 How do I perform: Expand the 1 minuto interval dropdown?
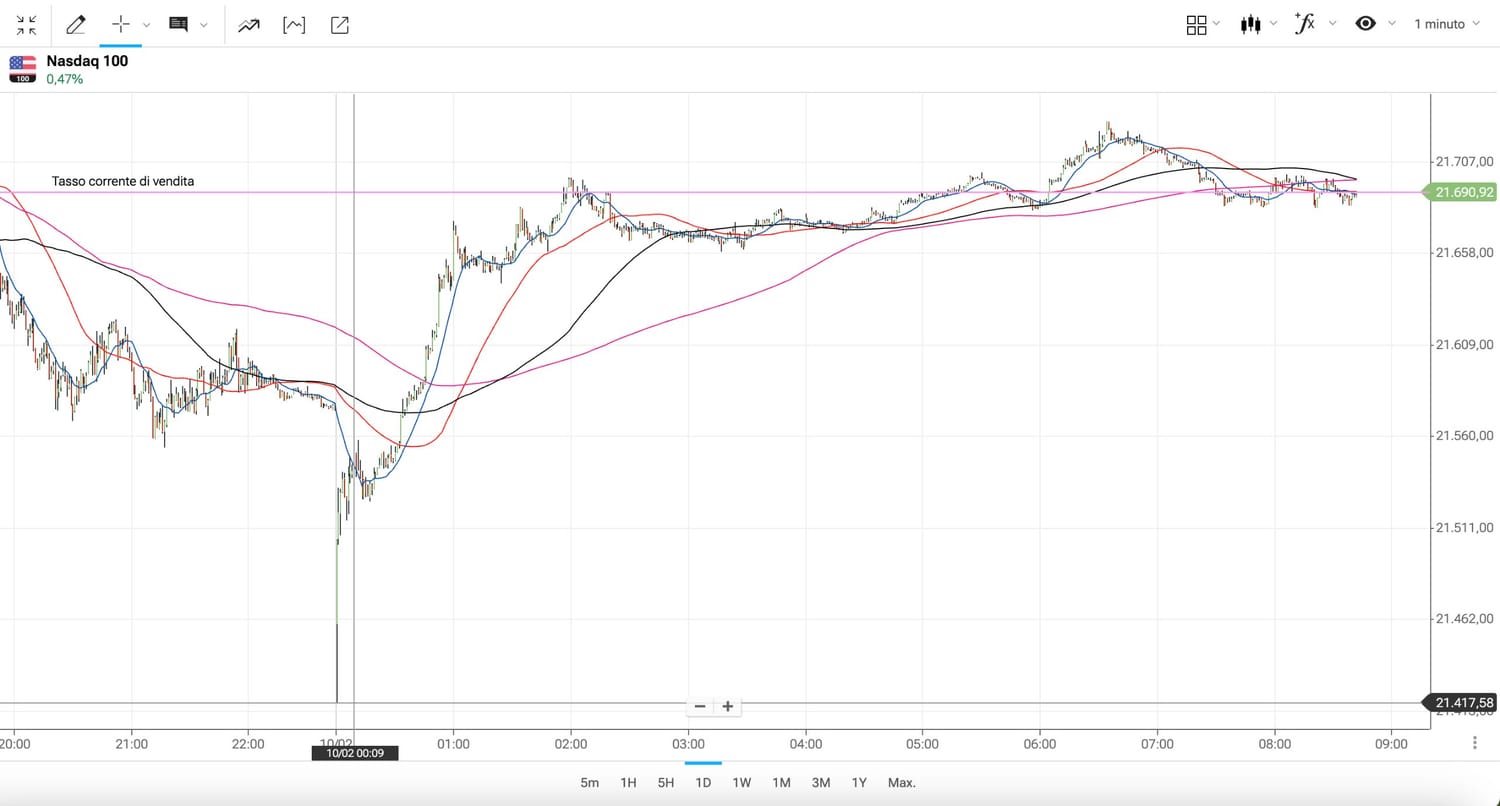1446,24
